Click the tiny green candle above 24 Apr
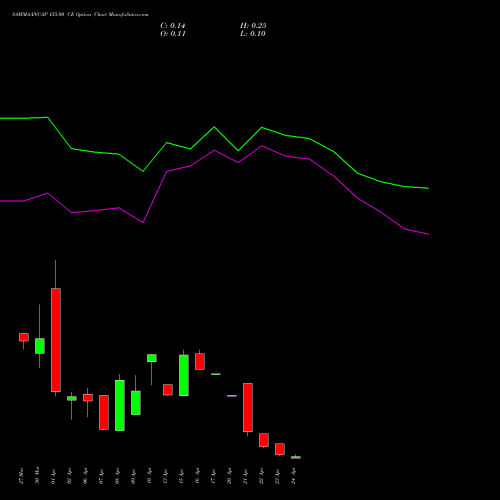The height and width of the screenshot is (500, 500). (296, 457)
